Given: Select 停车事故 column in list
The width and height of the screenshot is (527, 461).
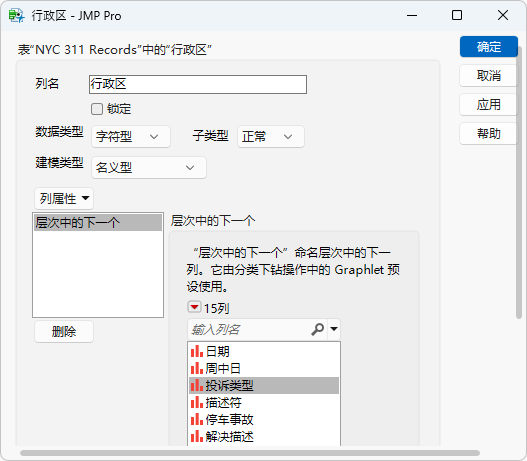Looking at the screenshot, I should [264, 419].
